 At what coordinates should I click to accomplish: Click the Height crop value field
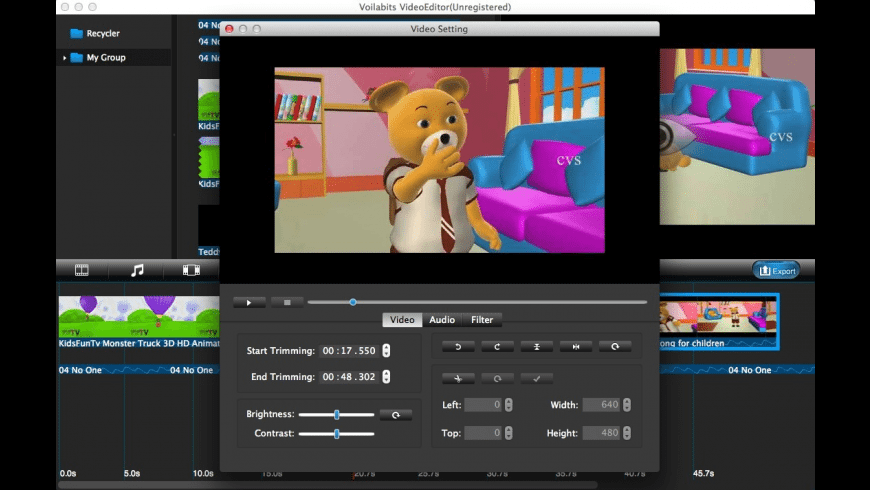pos(601,433)
